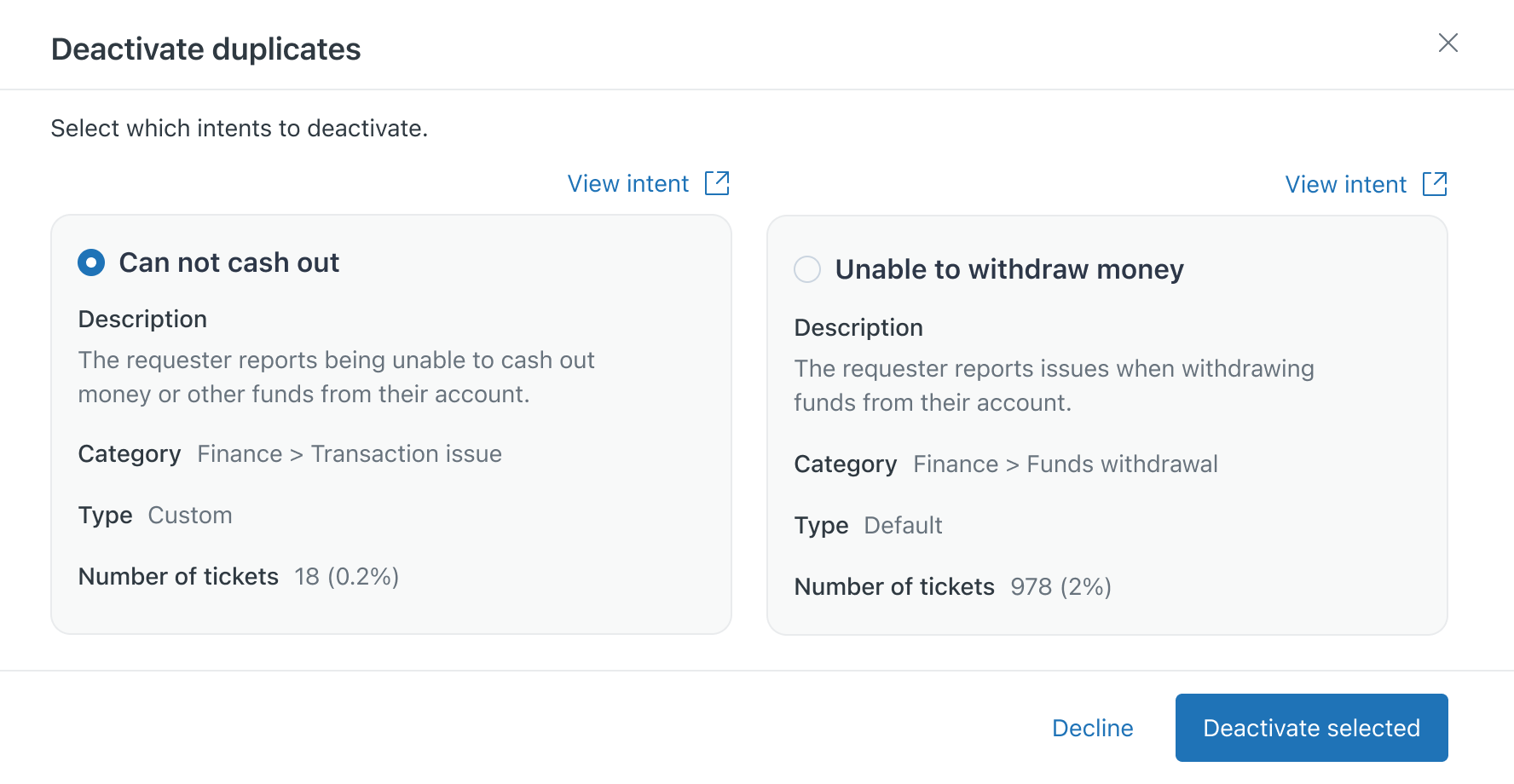The image size is (1514, 784).
Task: Click the description mentioning unable to cash out
Action: (336, 378)
